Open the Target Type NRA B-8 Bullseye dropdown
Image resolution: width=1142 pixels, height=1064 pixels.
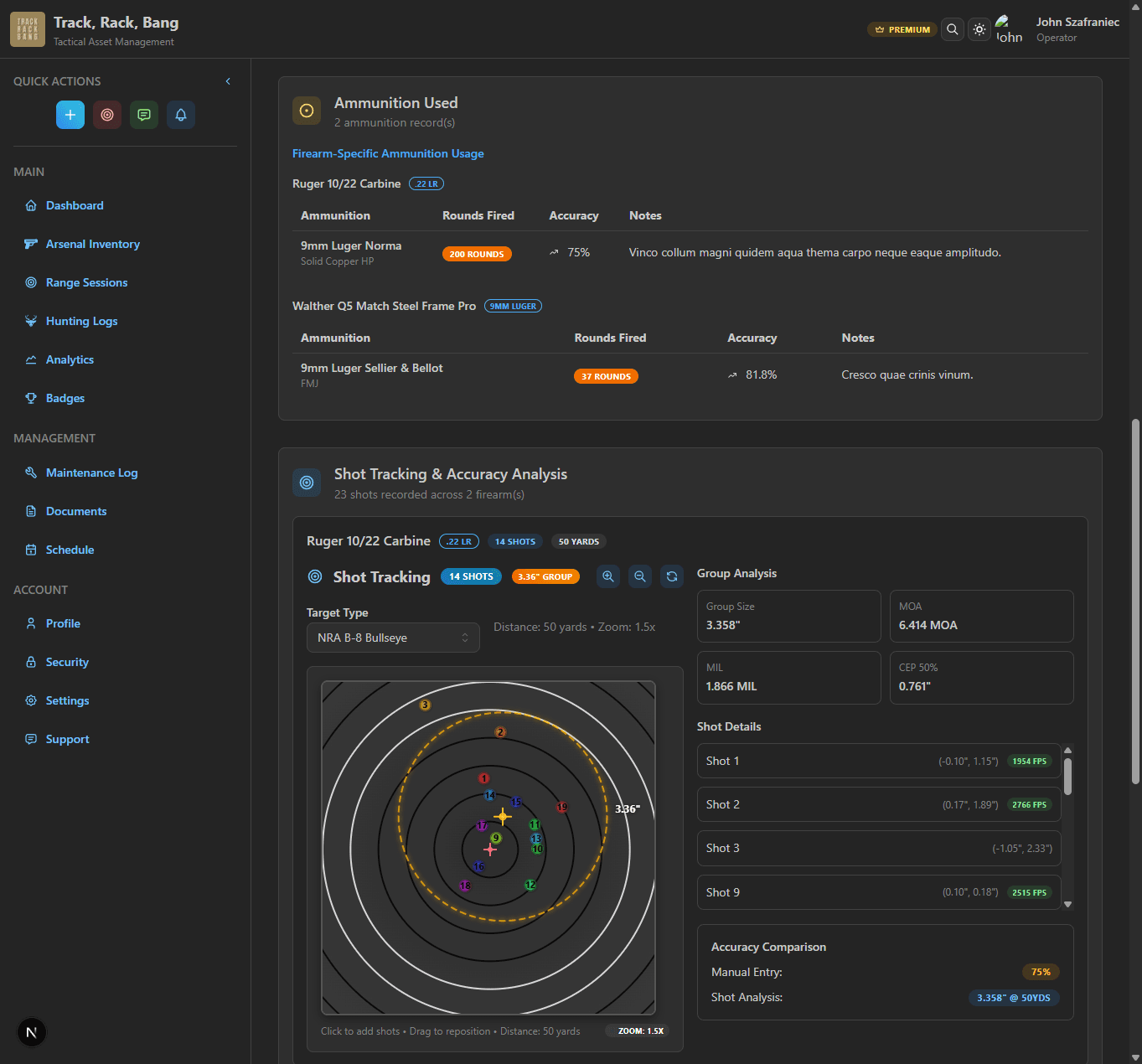(393, 638)
